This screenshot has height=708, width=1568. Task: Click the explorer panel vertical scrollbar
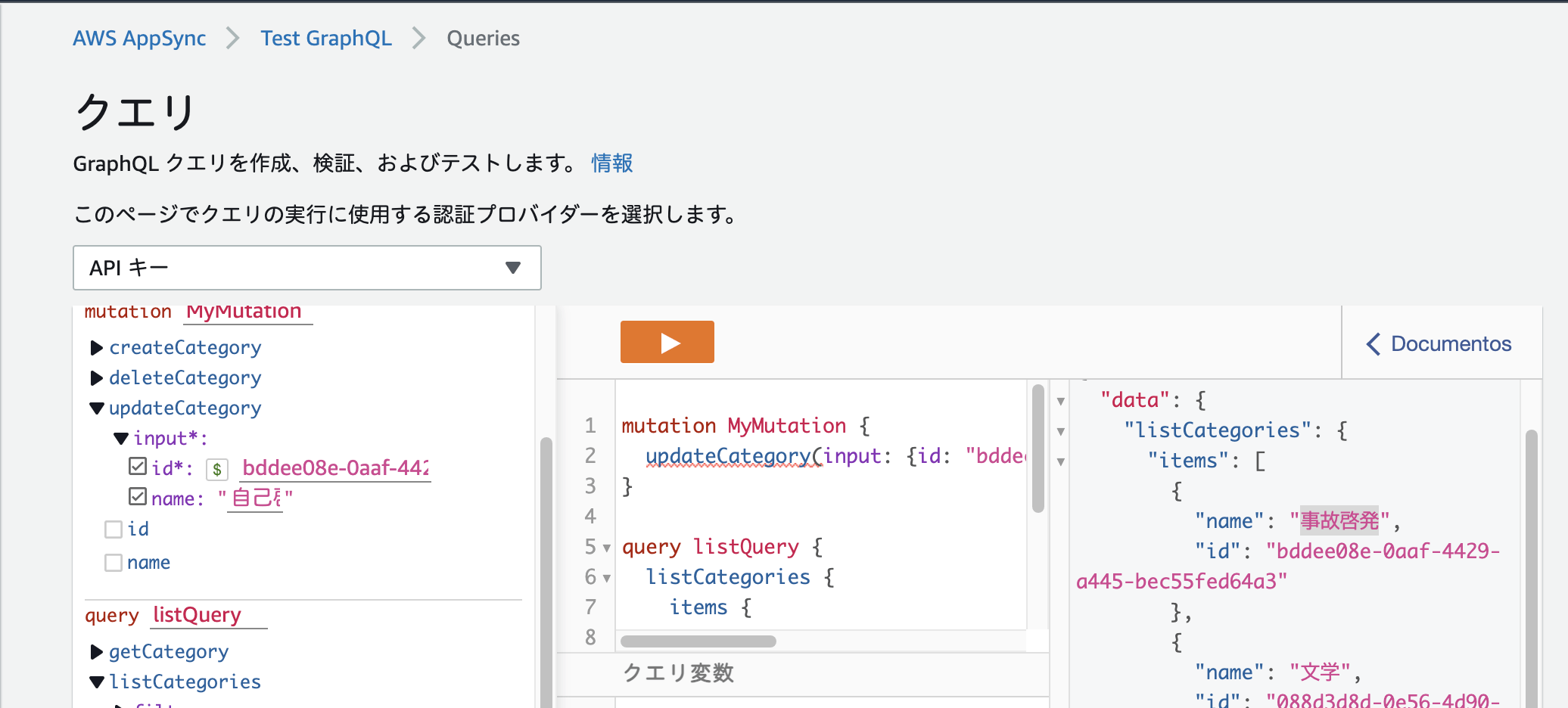546,573
